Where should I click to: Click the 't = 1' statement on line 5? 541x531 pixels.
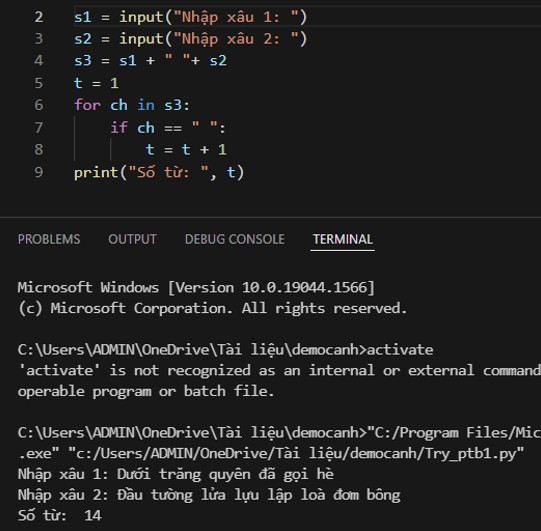coord(97,83)
